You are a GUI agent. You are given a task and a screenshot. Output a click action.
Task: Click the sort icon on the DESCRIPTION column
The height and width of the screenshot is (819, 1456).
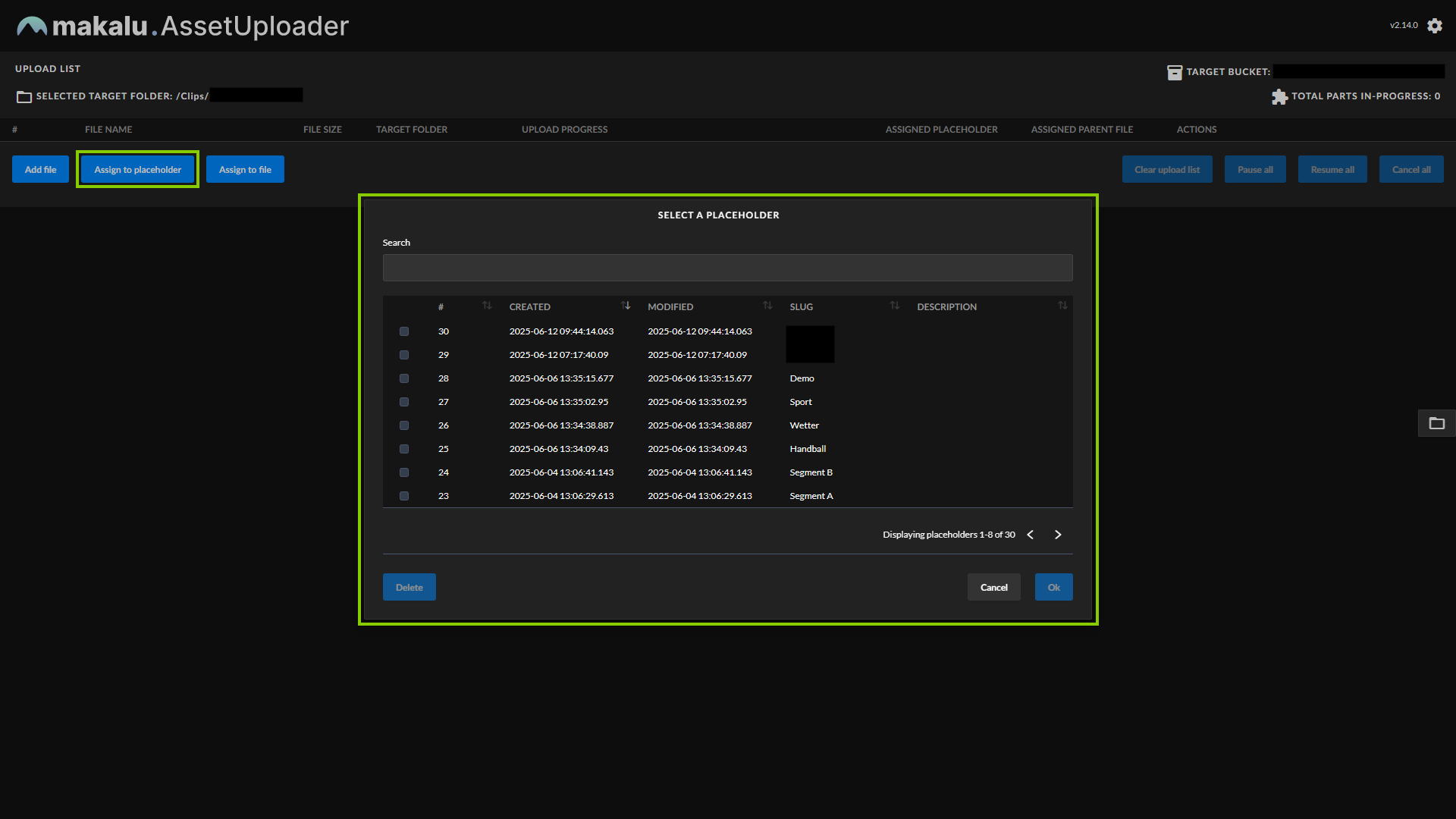tap(1062, 306)
